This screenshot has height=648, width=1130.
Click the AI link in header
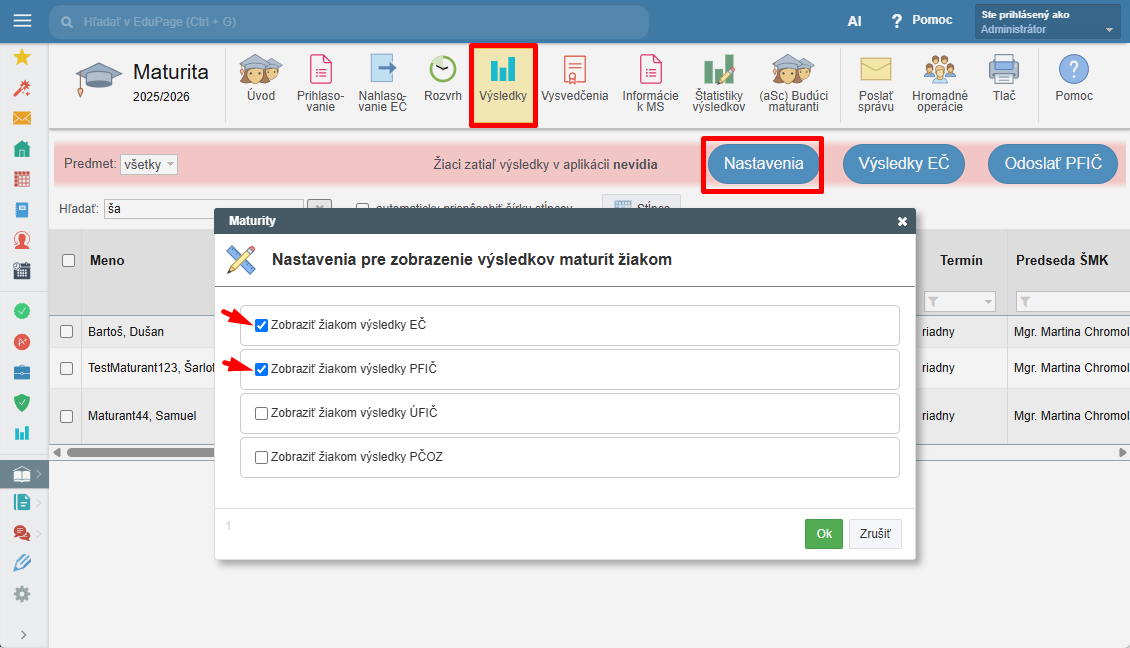[854, 21]
